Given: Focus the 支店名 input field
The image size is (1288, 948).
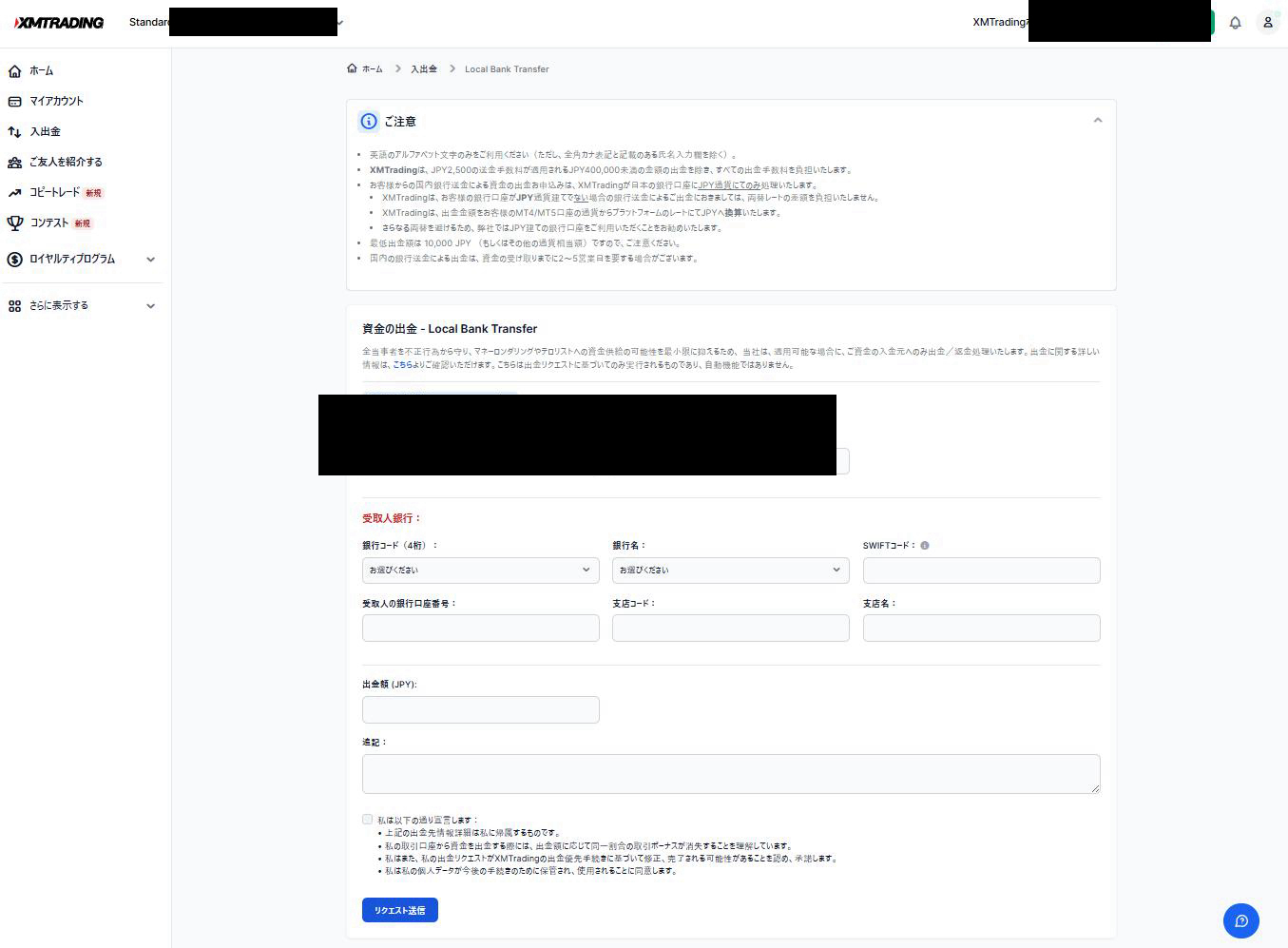Looking at the screenshot, I should click(x=982, y=628).
